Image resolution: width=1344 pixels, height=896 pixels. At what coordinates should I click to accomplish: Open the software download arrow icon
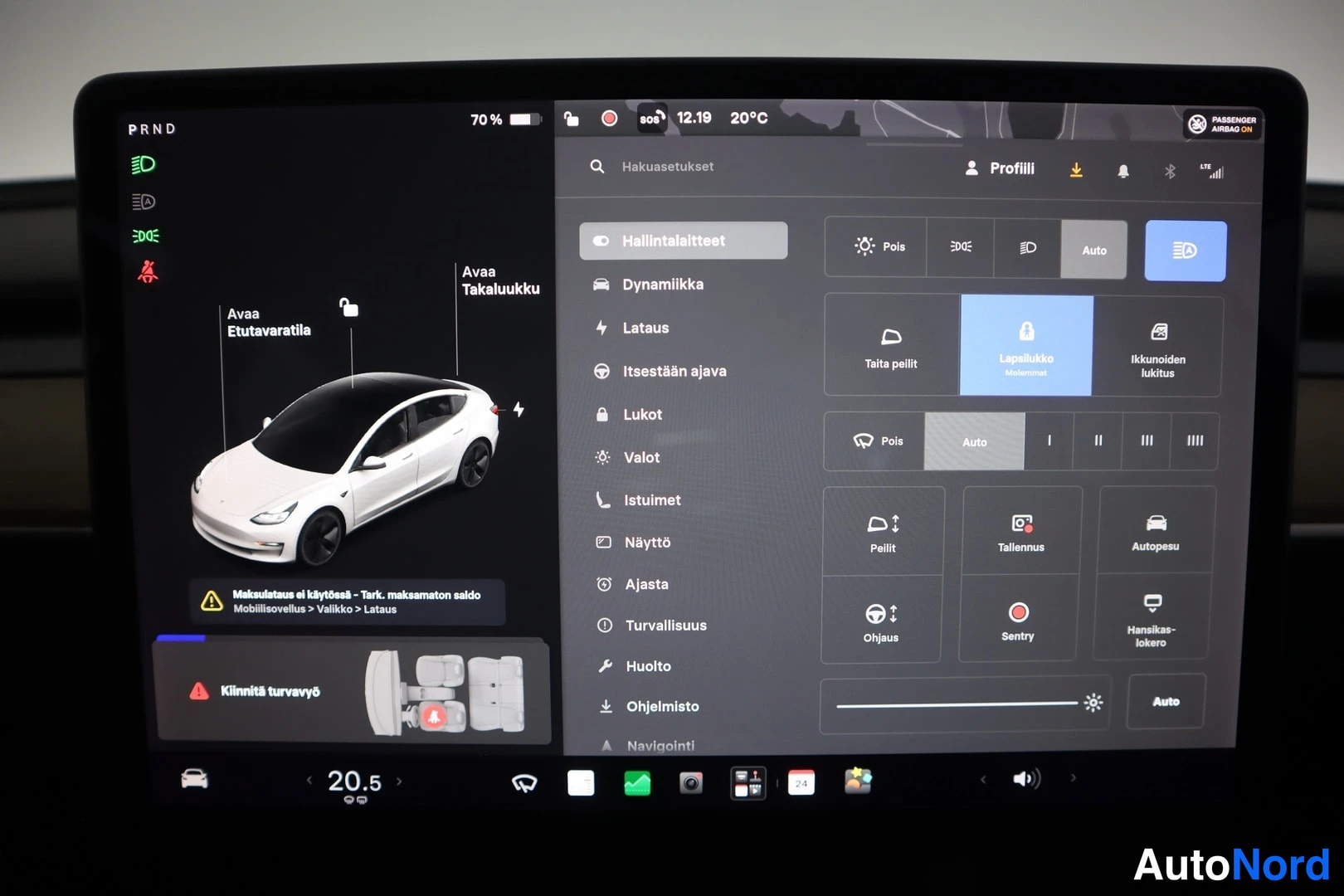click(1076, 170)
